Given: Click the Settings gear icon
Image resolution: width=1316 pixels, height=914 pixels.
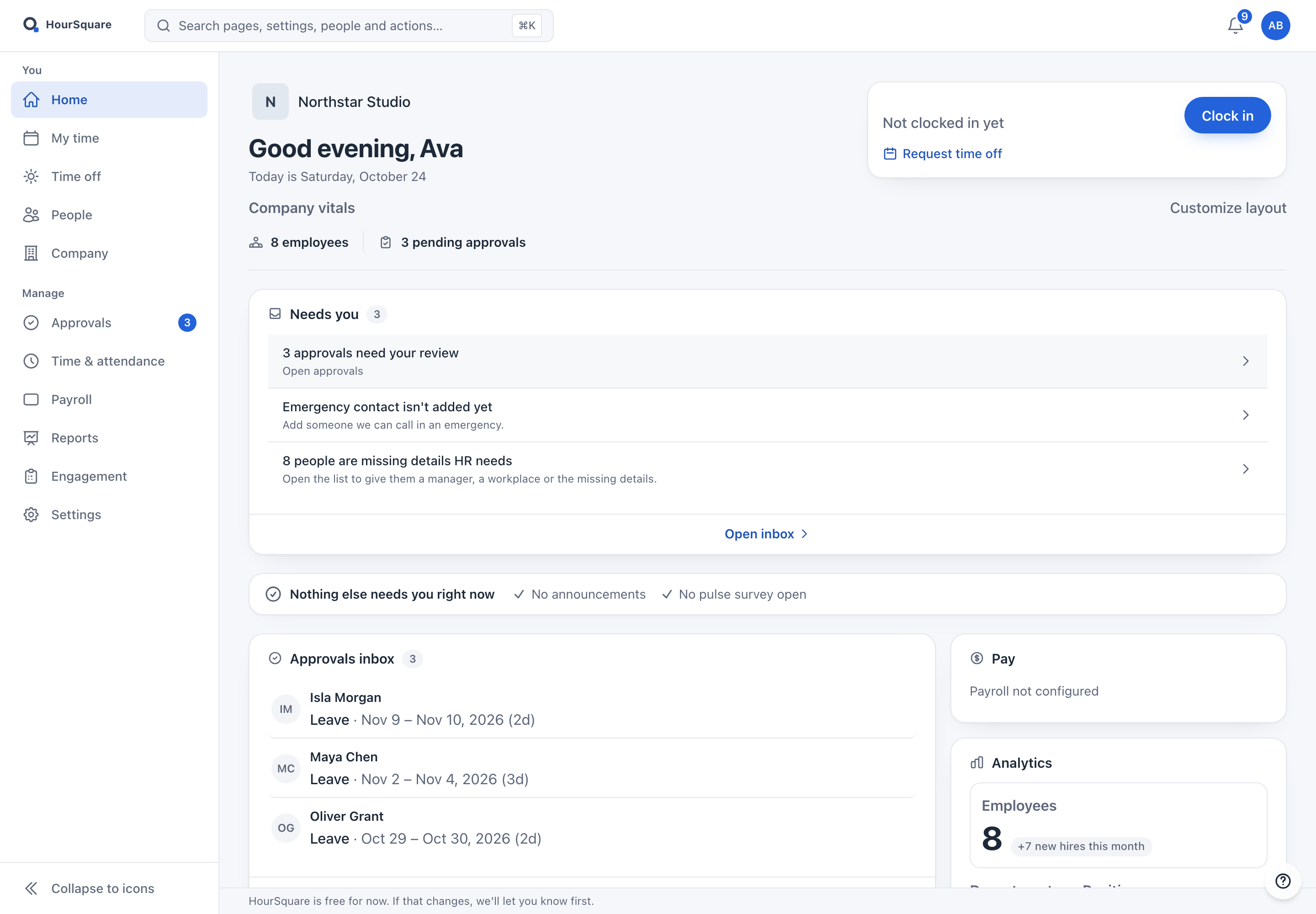Looking at the screenshot, I should tap(31, 514).
